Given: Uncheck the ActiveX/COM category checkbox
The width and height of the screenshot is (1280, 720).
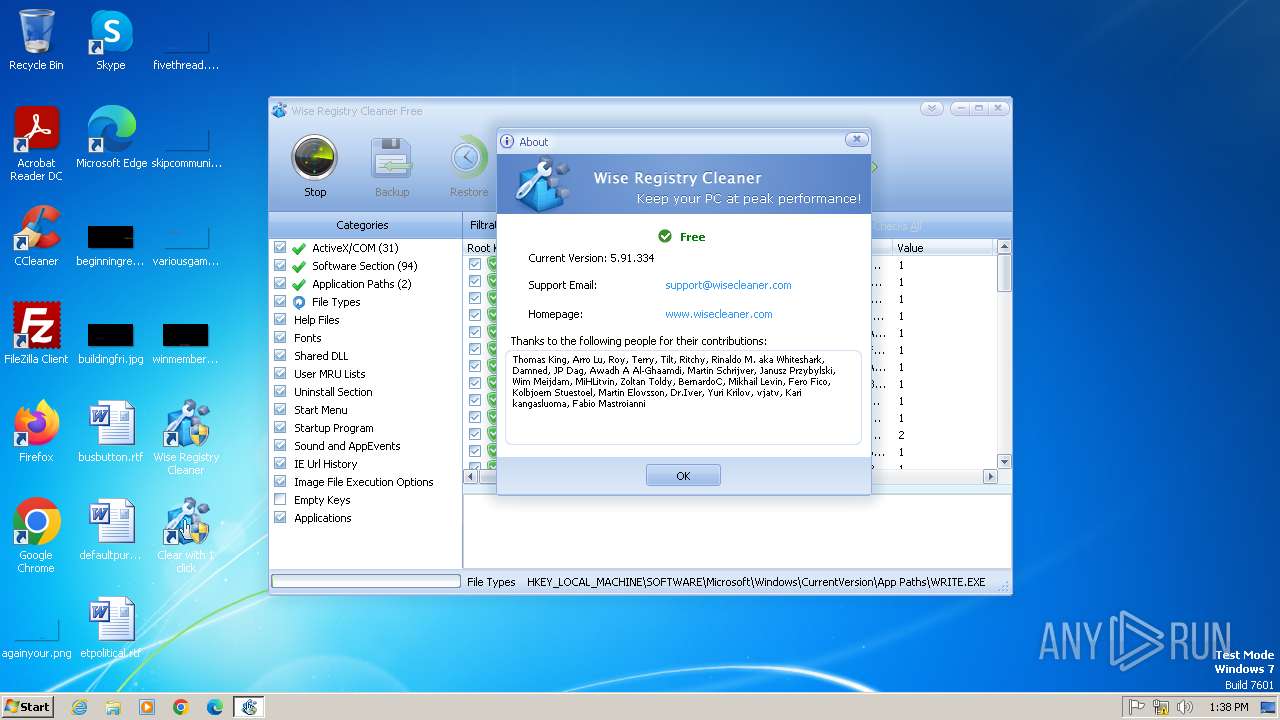Looking at the screenshot, I should point(280,248).
